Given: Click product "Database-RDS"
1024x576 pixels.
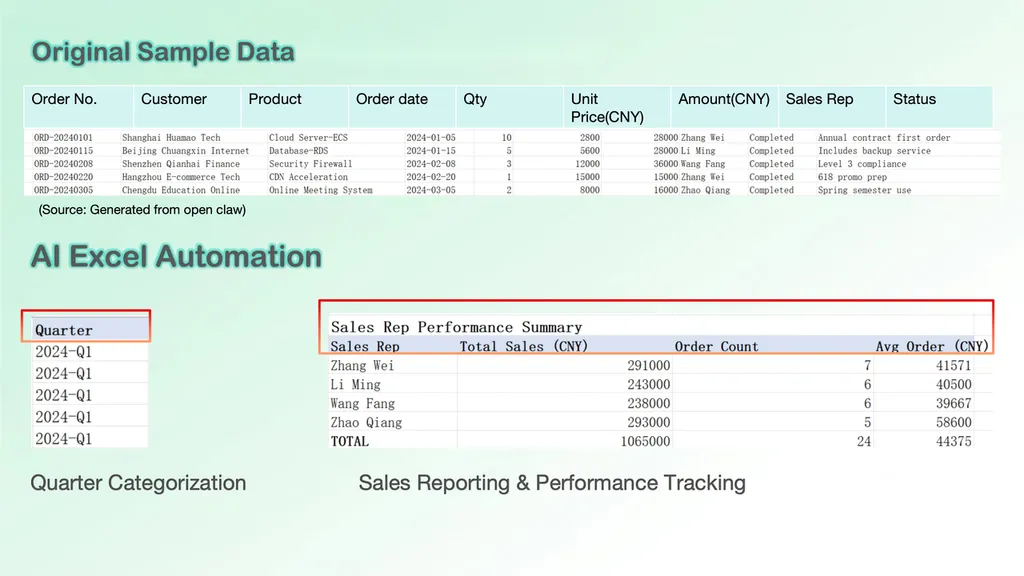Looking at the screenshot, I should 298,151.
